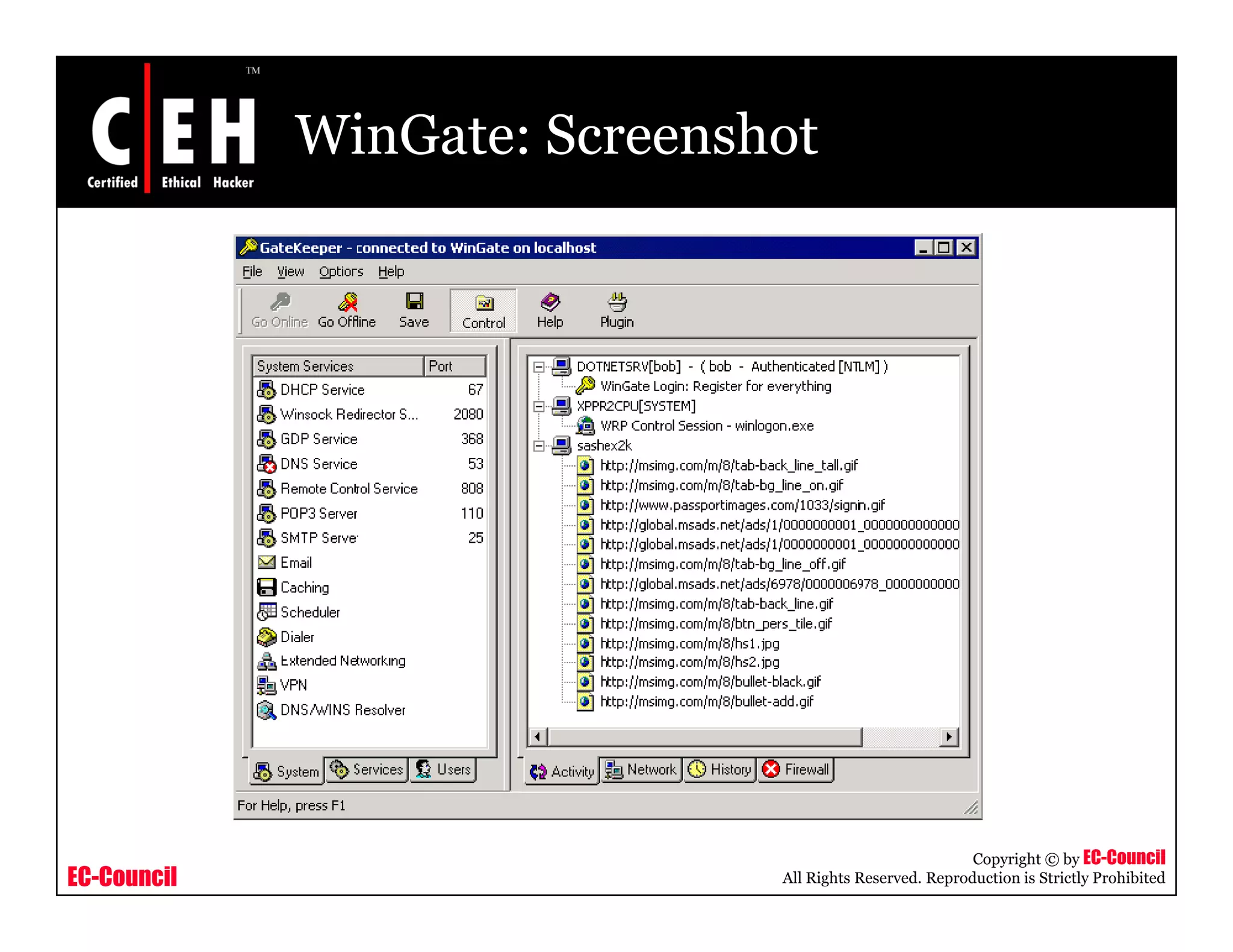Select the POP3 Server icon
The height and width of the screenshot is (952, 1233).
266,513
